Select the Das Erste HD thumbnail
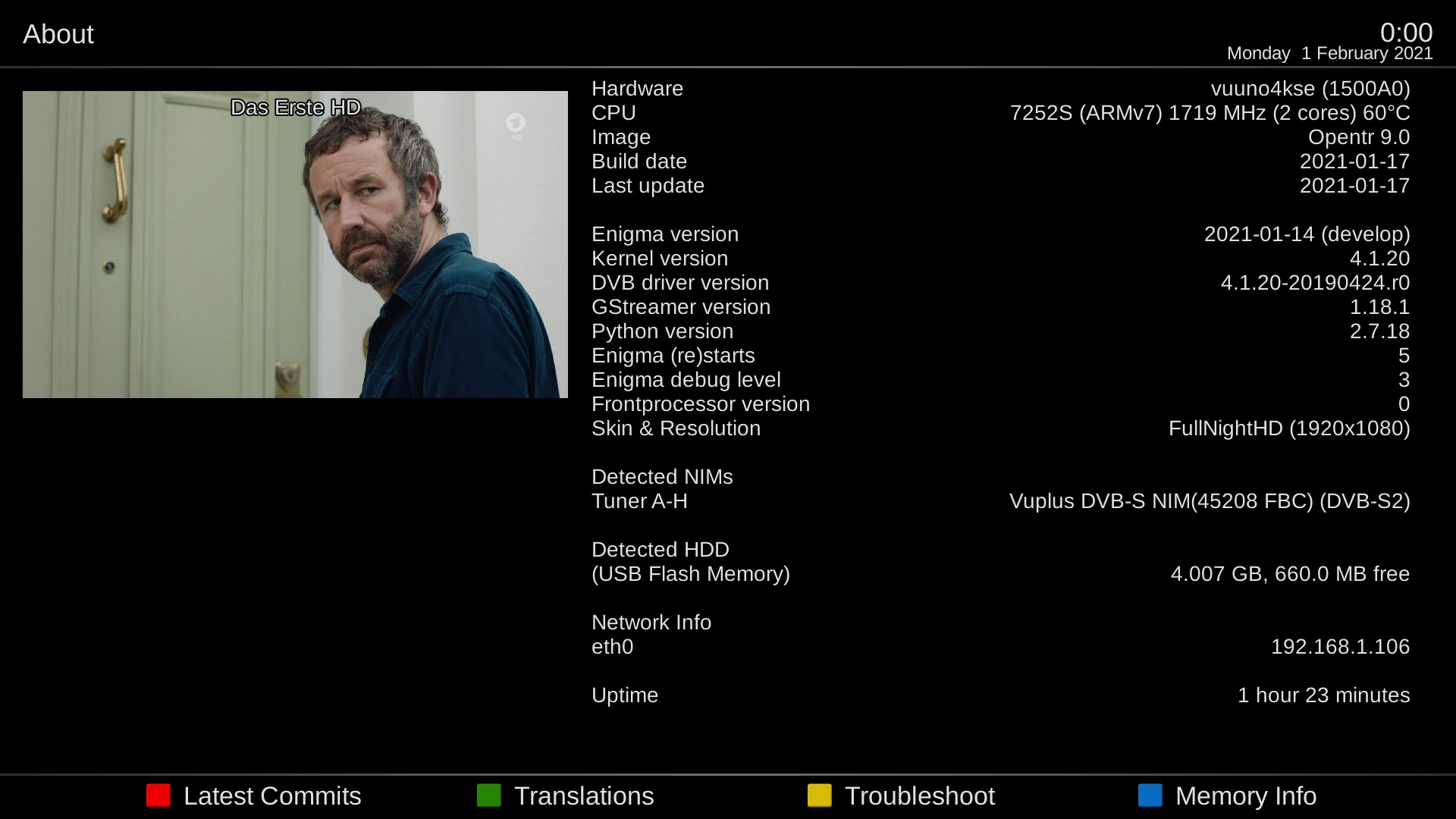The width and height of the screenshot is (1456, 819). [x=295, y=244]
